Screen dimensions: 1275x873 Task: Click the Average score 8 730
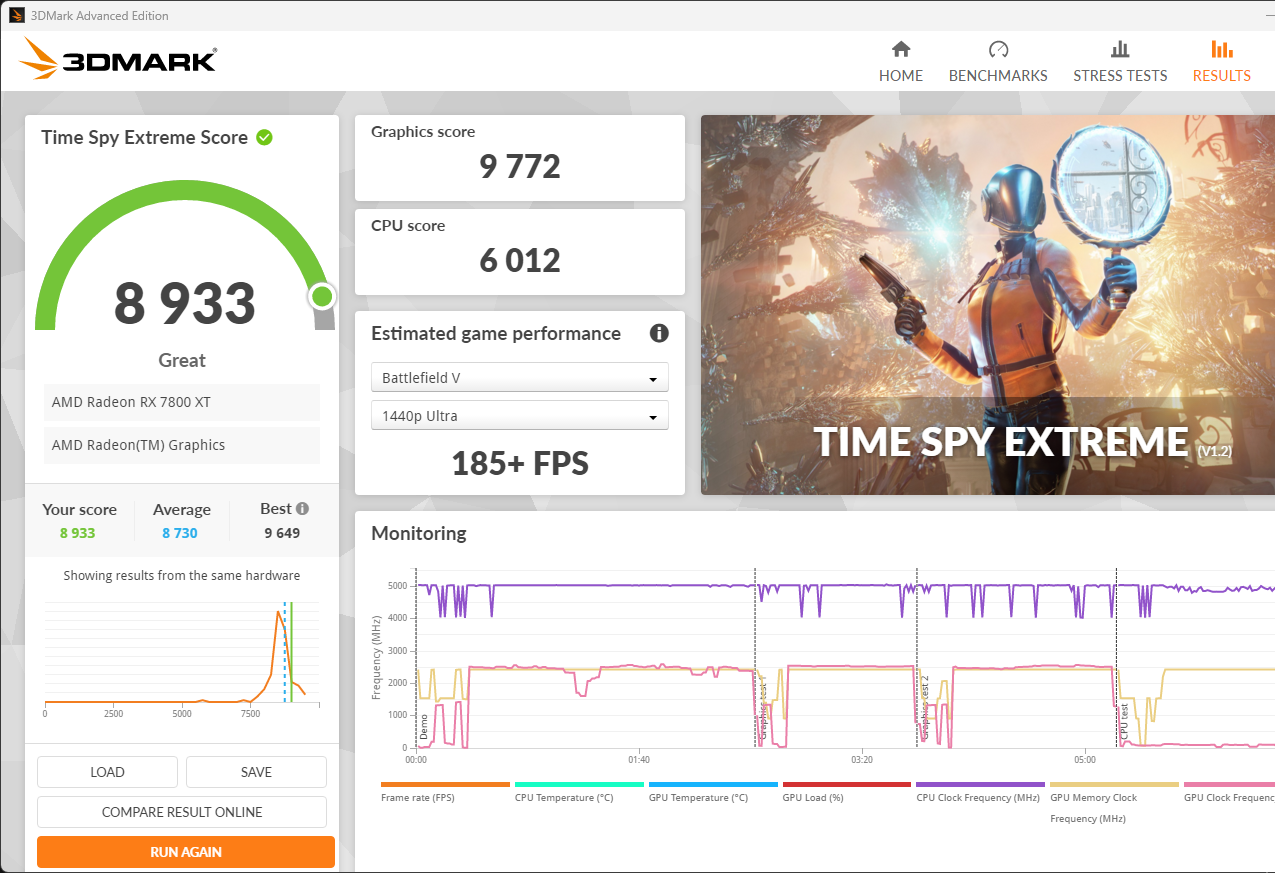point(180,533)
